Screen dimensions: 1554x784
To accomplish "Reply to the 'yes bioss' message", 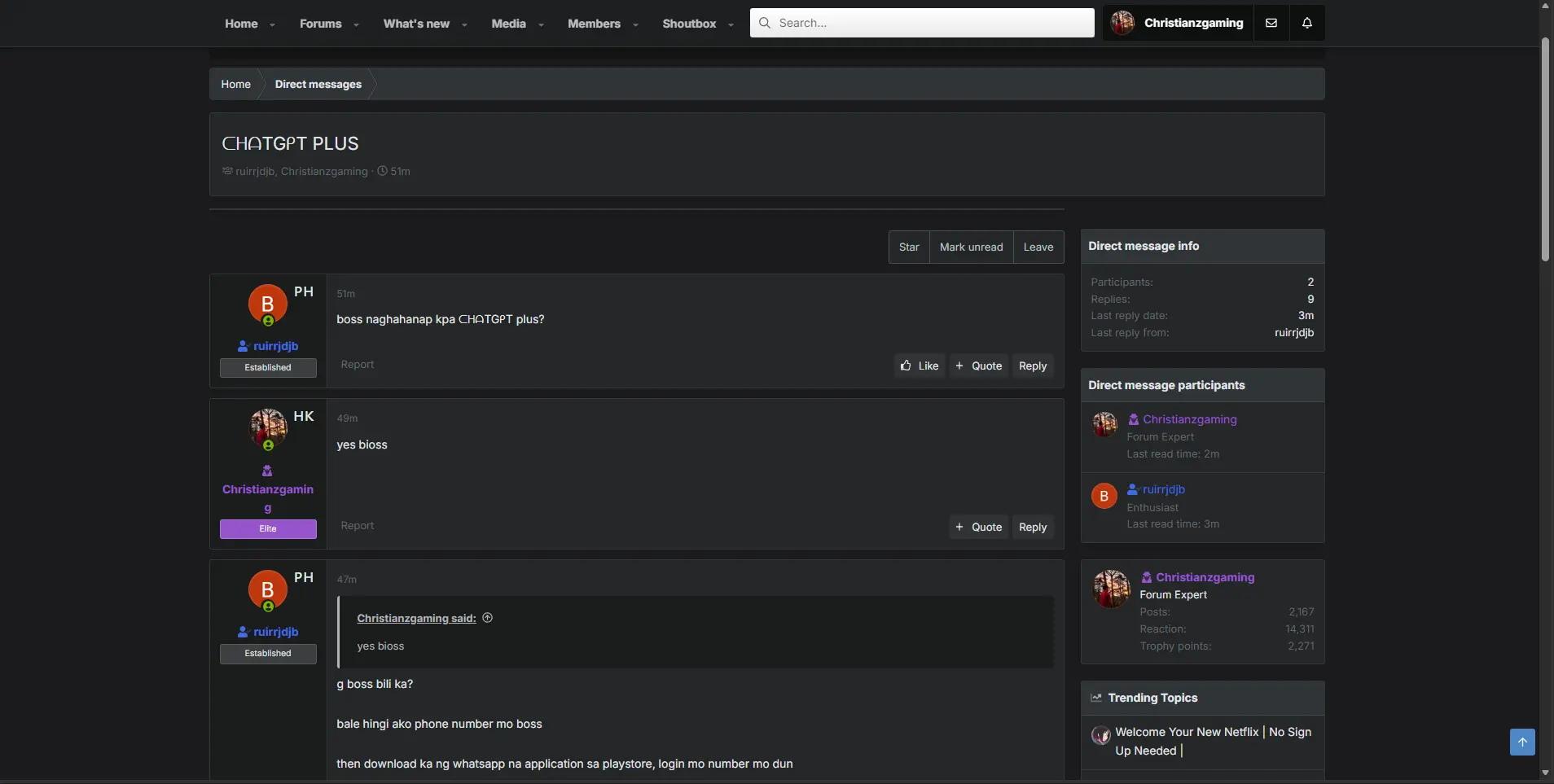I will tap(1032, 527).
